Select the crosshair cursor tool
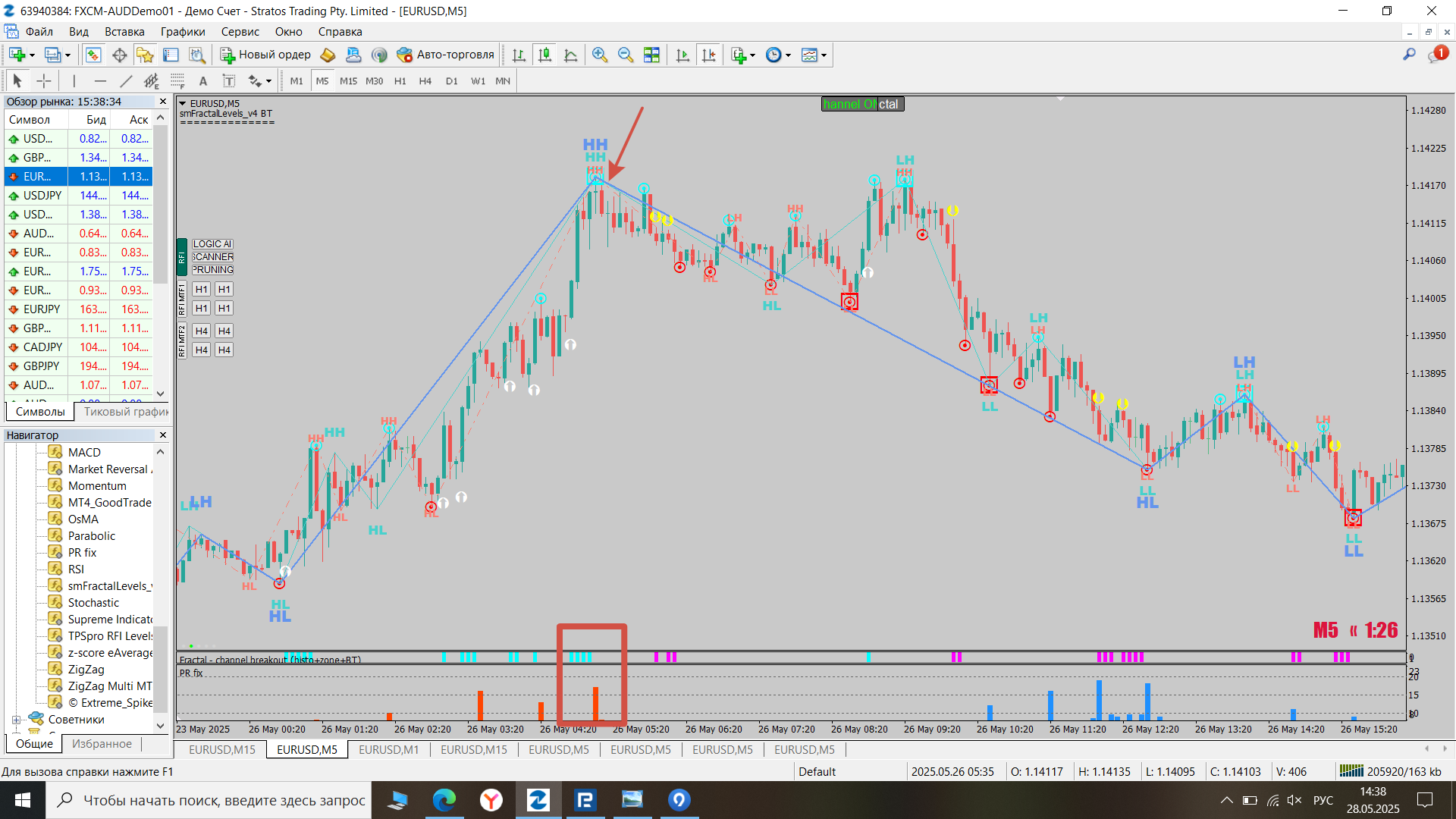 pyautogui.click(x=44, y=81)
